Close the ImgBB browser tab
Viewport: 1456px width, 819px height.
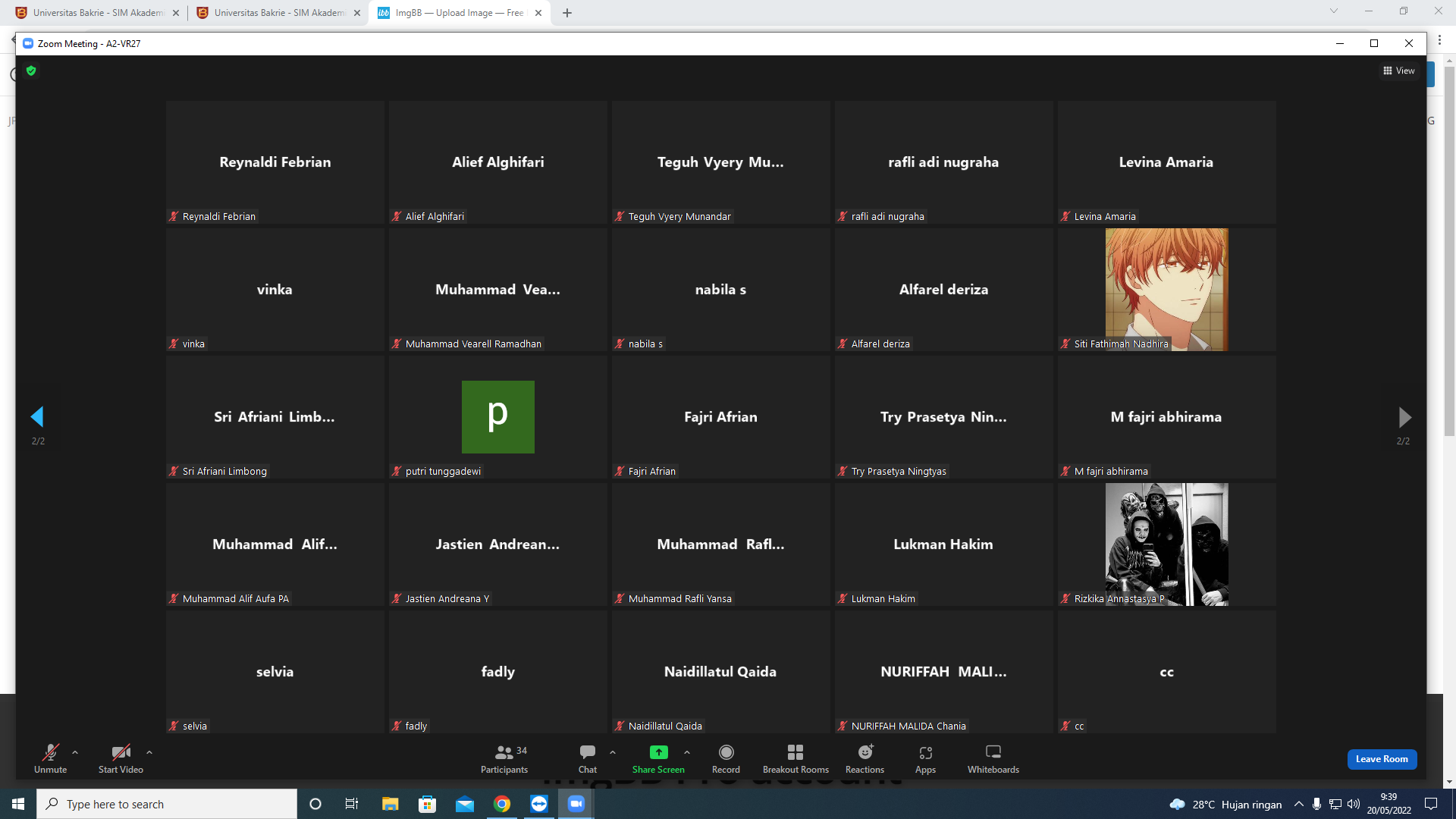click(538, 13)
